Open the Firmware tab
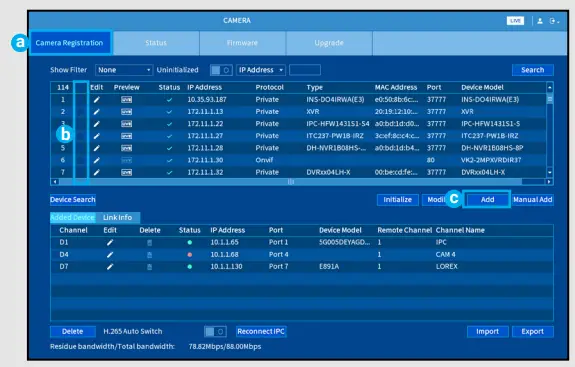This screenshot has width=575, height=367. point(242,43)
